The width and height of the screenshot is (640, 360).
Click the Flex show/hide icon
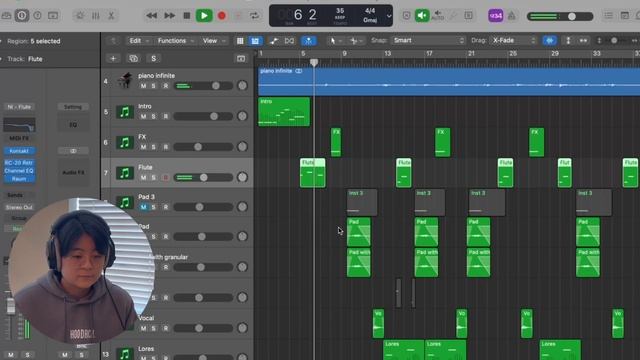point(289,40)
